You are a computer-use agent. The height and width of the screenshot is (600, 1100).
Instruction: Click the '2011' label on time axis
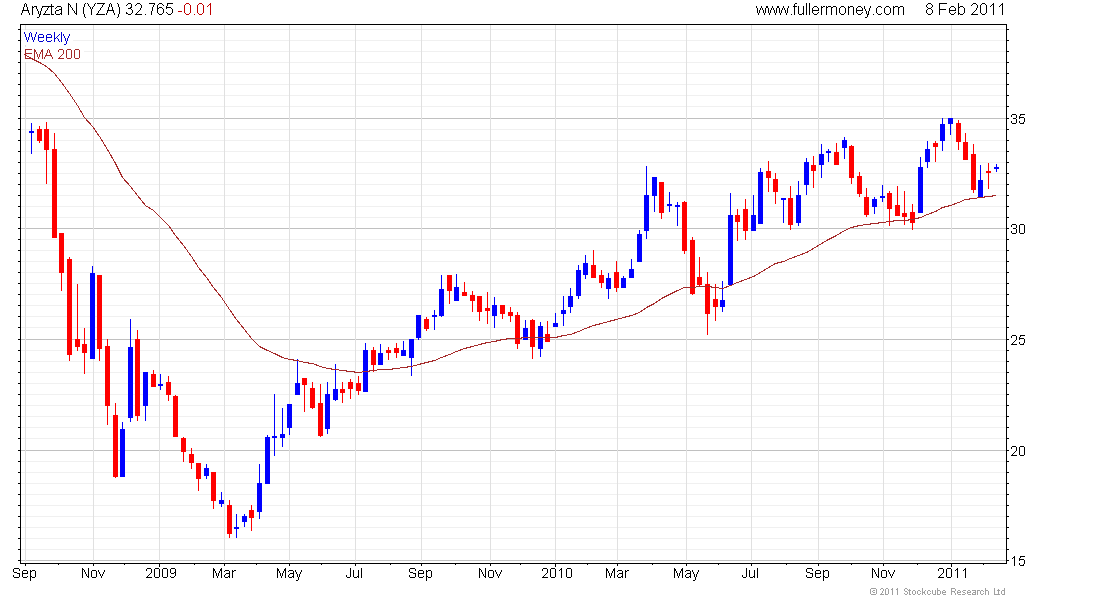[953, 573]
